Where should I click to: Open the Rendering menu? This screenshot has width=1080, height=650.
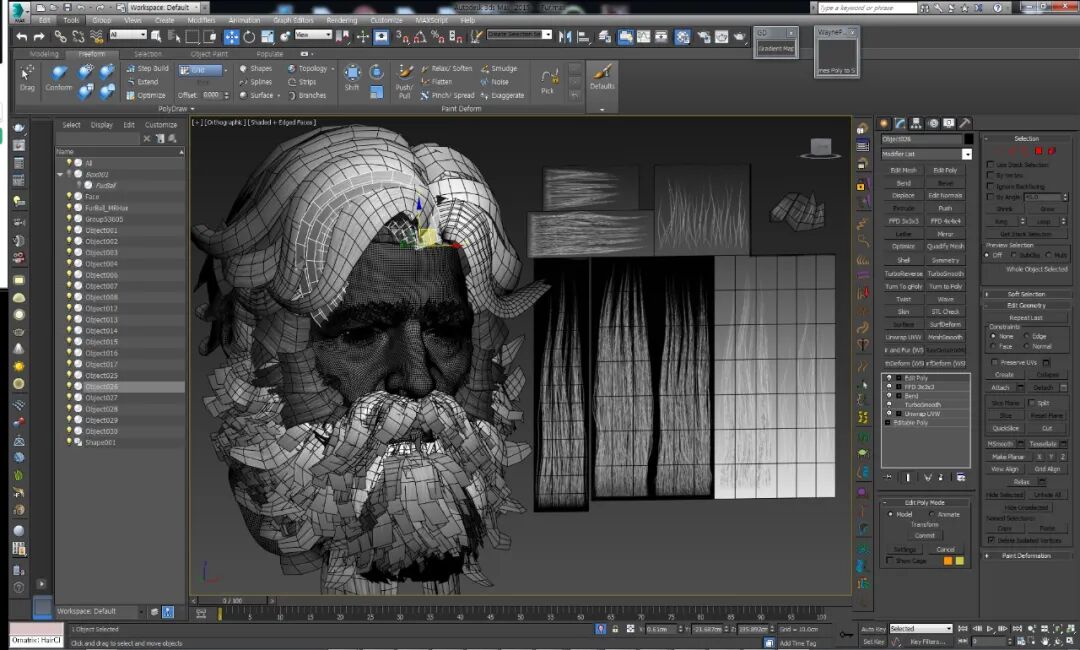[x=342, y=21]
